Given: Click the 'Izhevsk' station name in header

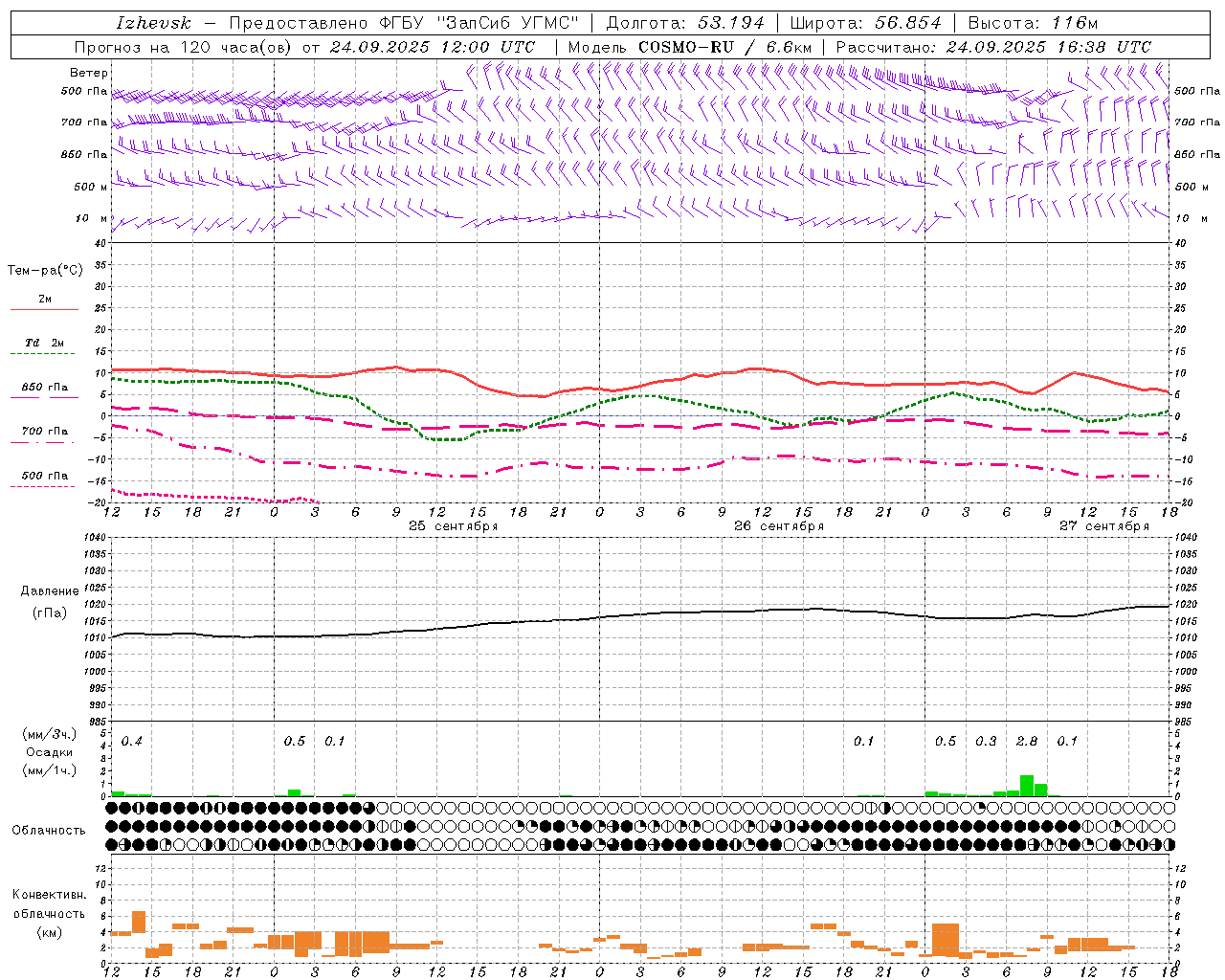Looking at the screenshot, I should pos(153,23).
